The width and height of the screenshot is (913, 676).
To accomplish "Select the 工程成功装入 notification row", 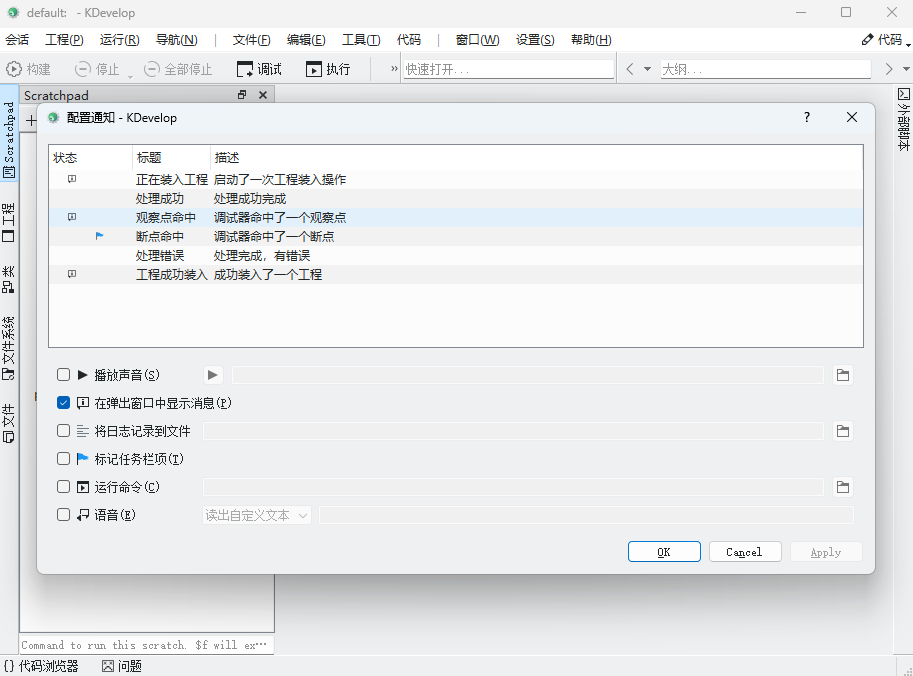I will coord(455,274).
